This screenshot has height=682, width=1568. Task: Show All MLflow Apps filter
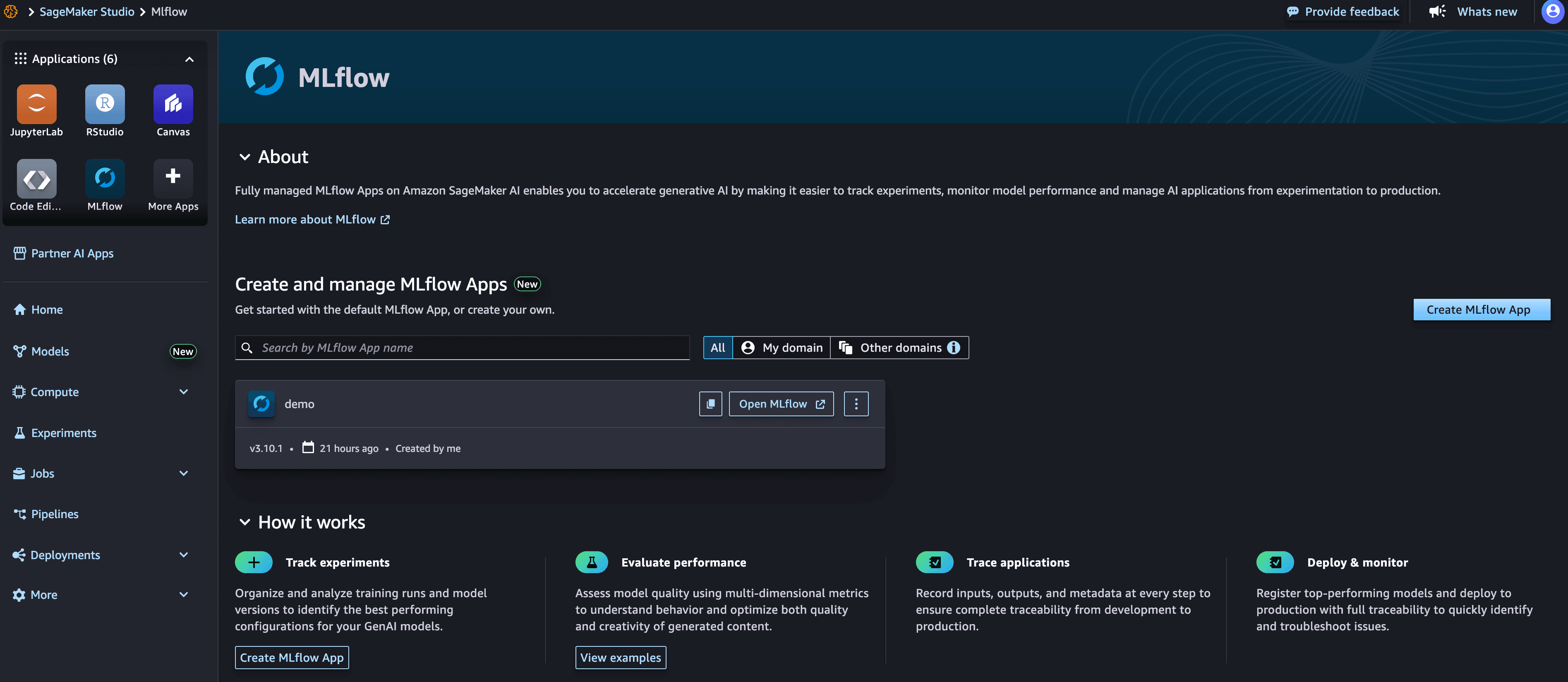tap(718, 348)
